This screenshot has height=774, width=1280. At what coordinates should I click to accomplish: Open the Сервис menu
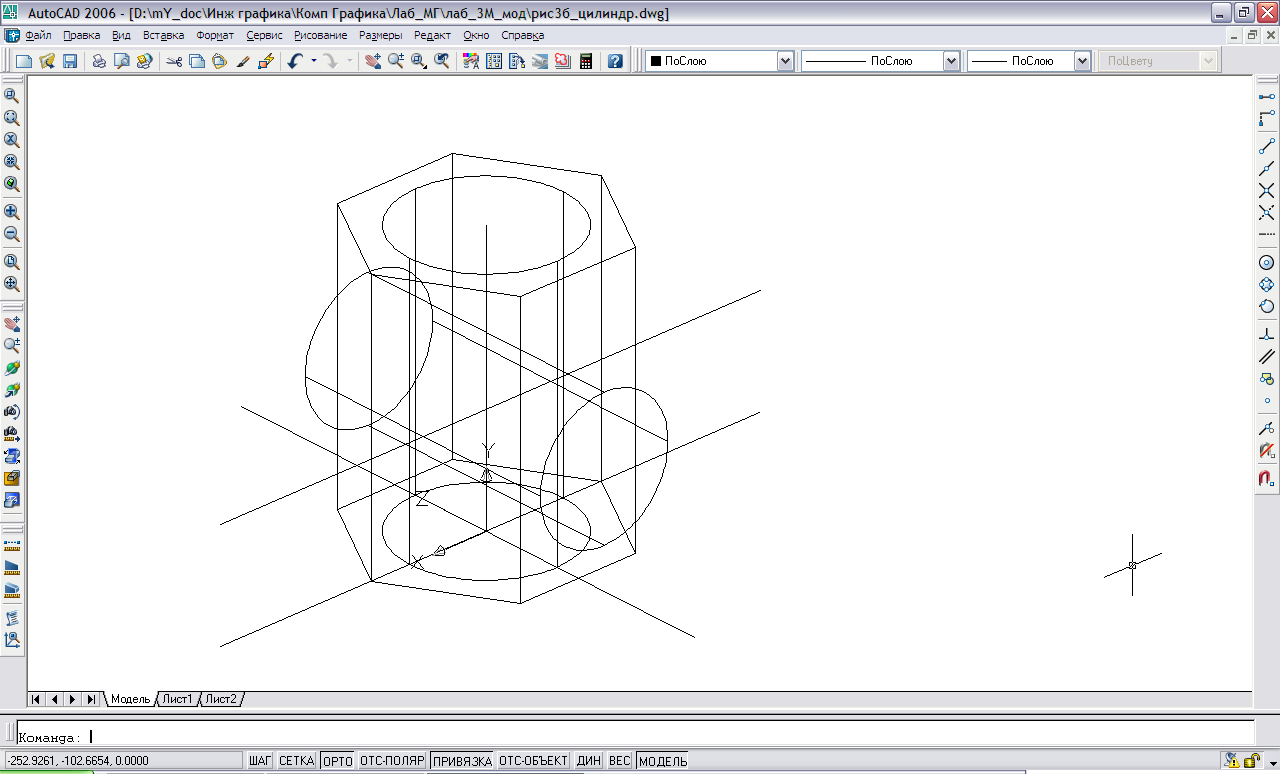[x=264, y=35]
